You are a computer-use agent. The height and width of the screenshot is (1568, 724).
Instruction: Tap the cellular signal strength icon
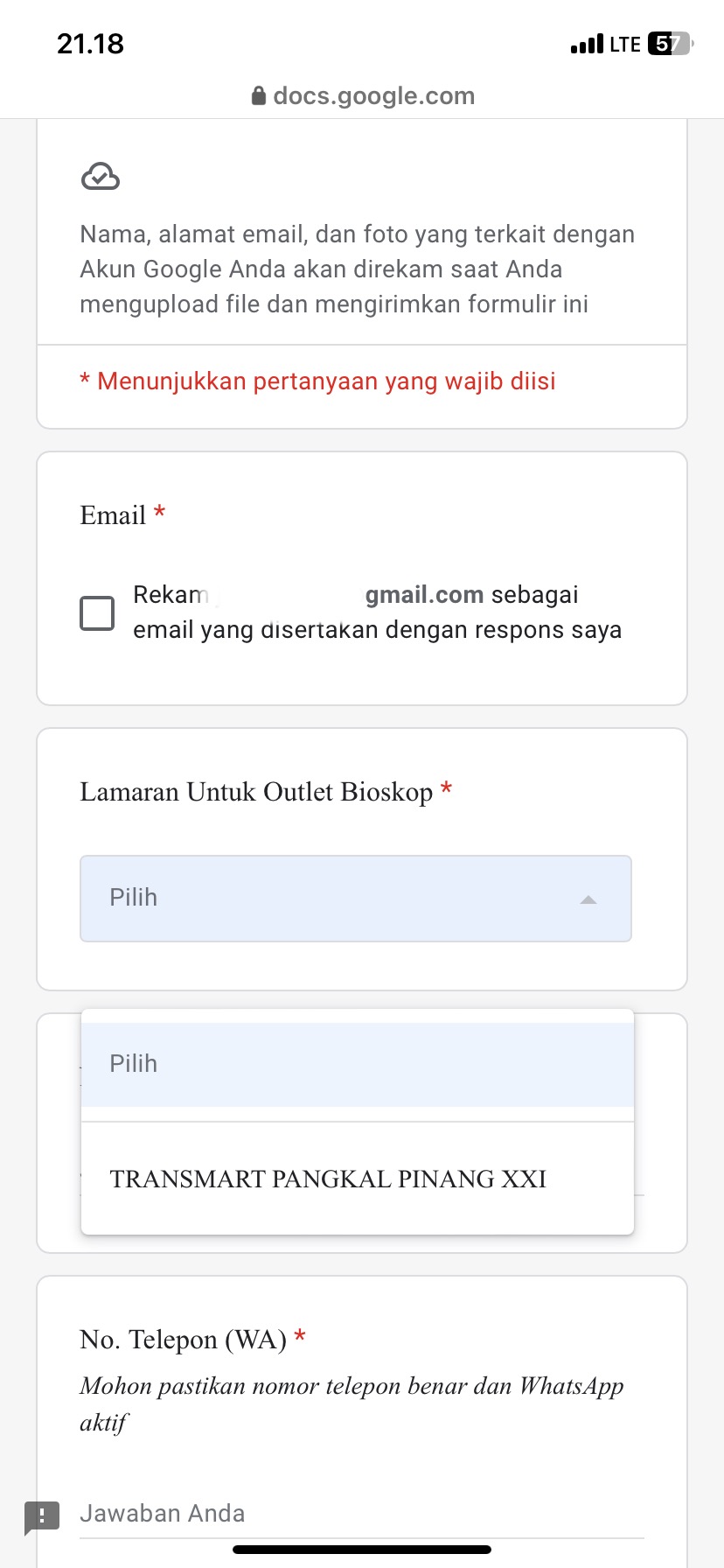tap(587, 44)
